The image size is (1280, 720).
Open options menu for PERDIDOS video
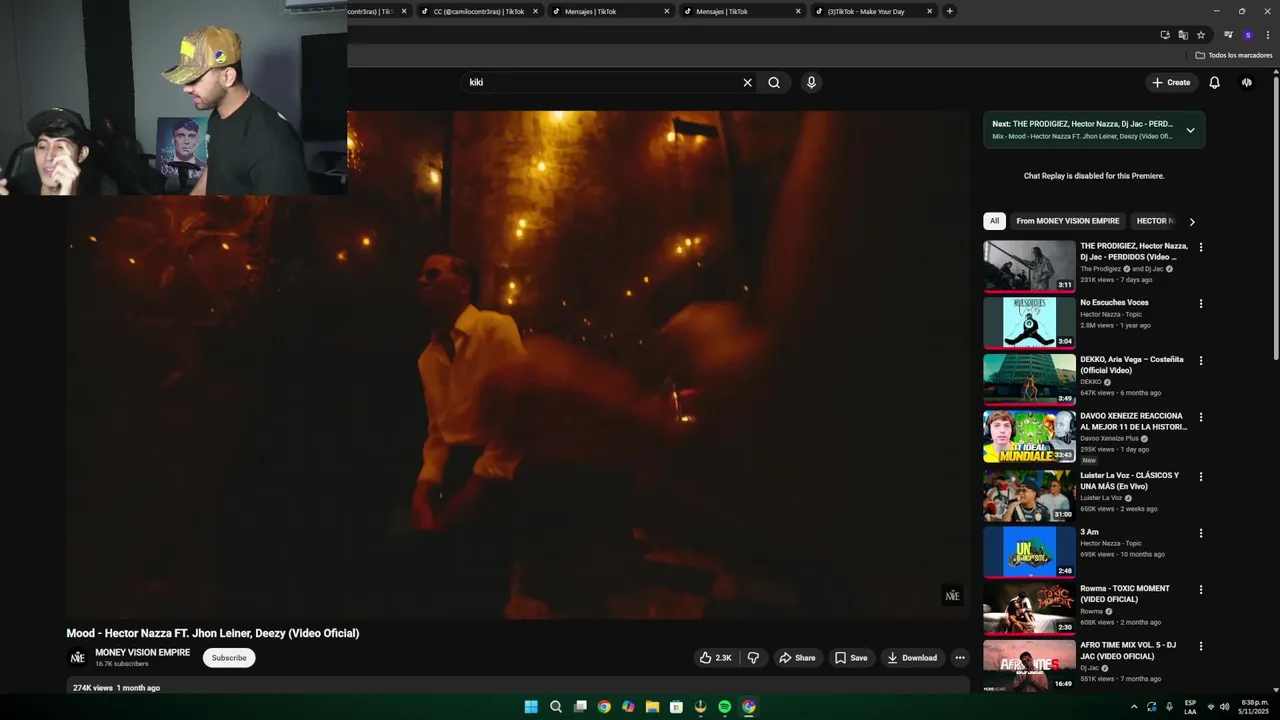coord(1201,247)
